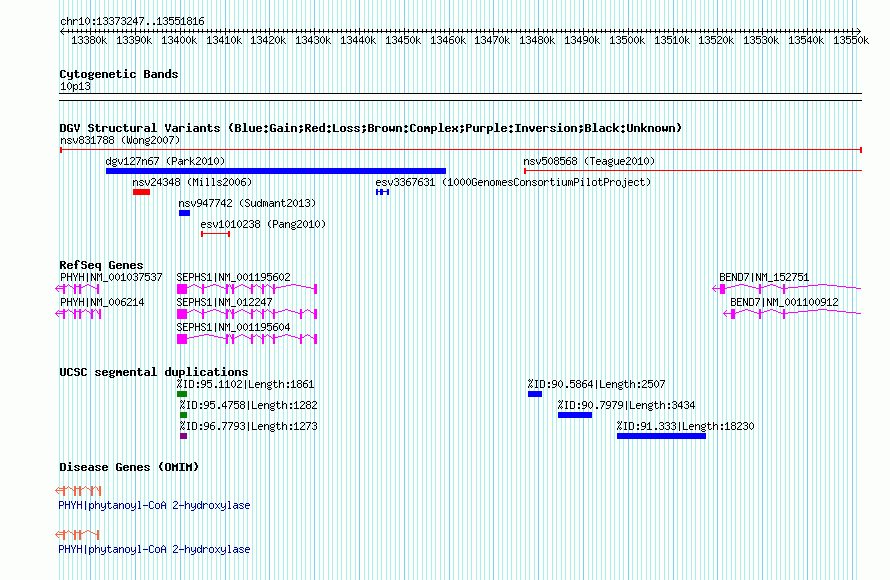Image resolution: width=890 pixels, height=580 pixels.
Task: Click the second orange PHYH OMIM gene glyph
Action: click(78, 535)
